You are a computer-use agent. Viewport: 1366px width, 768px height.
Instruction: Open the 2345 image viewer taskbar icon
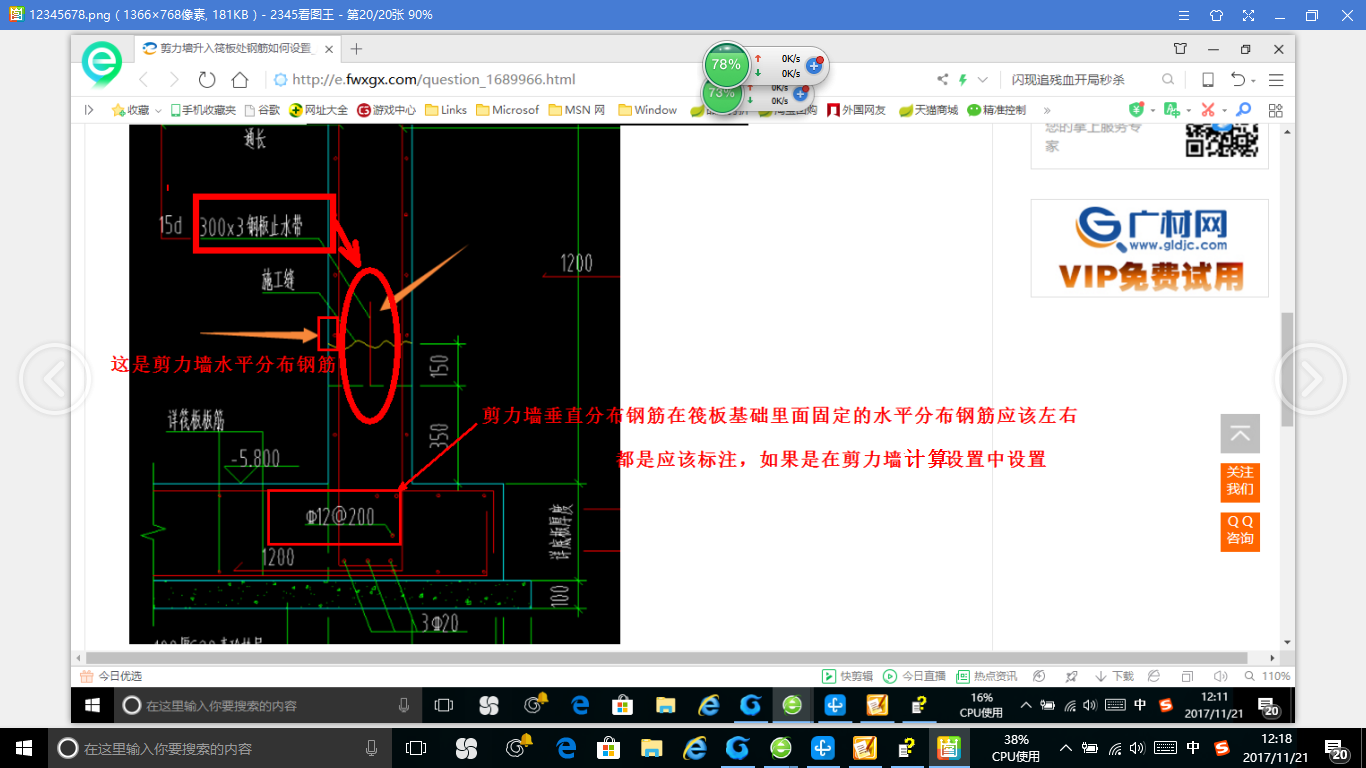948,748
